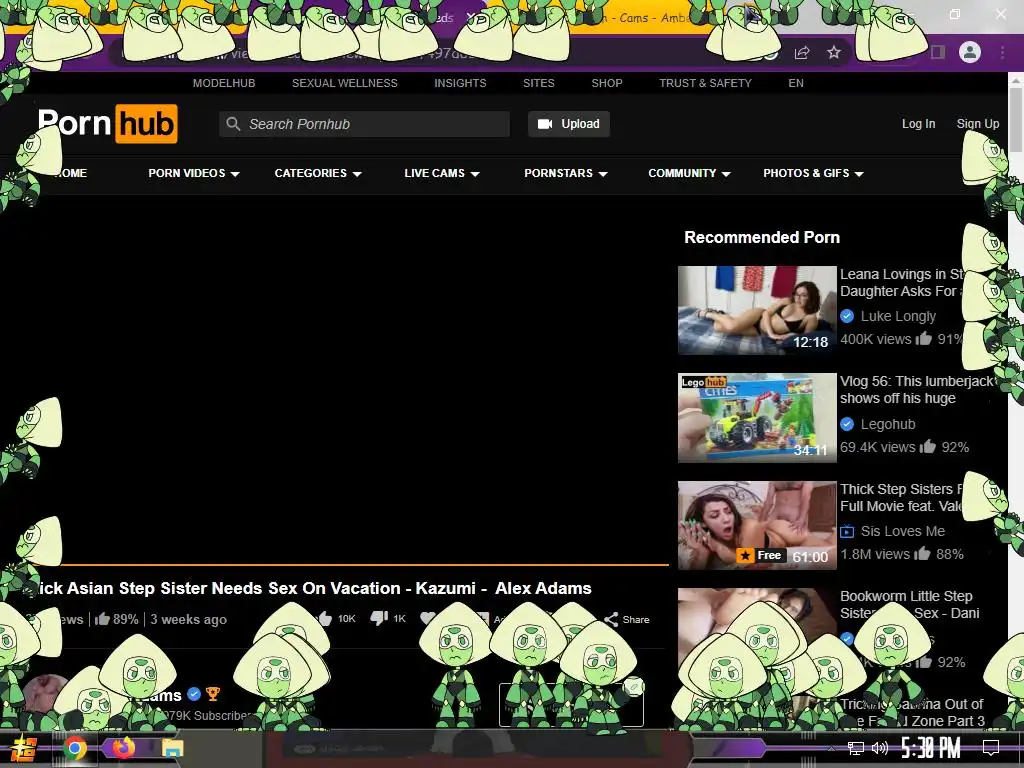Restore down the browser window
Screen dimensions: 1024x768
point(955,14)
